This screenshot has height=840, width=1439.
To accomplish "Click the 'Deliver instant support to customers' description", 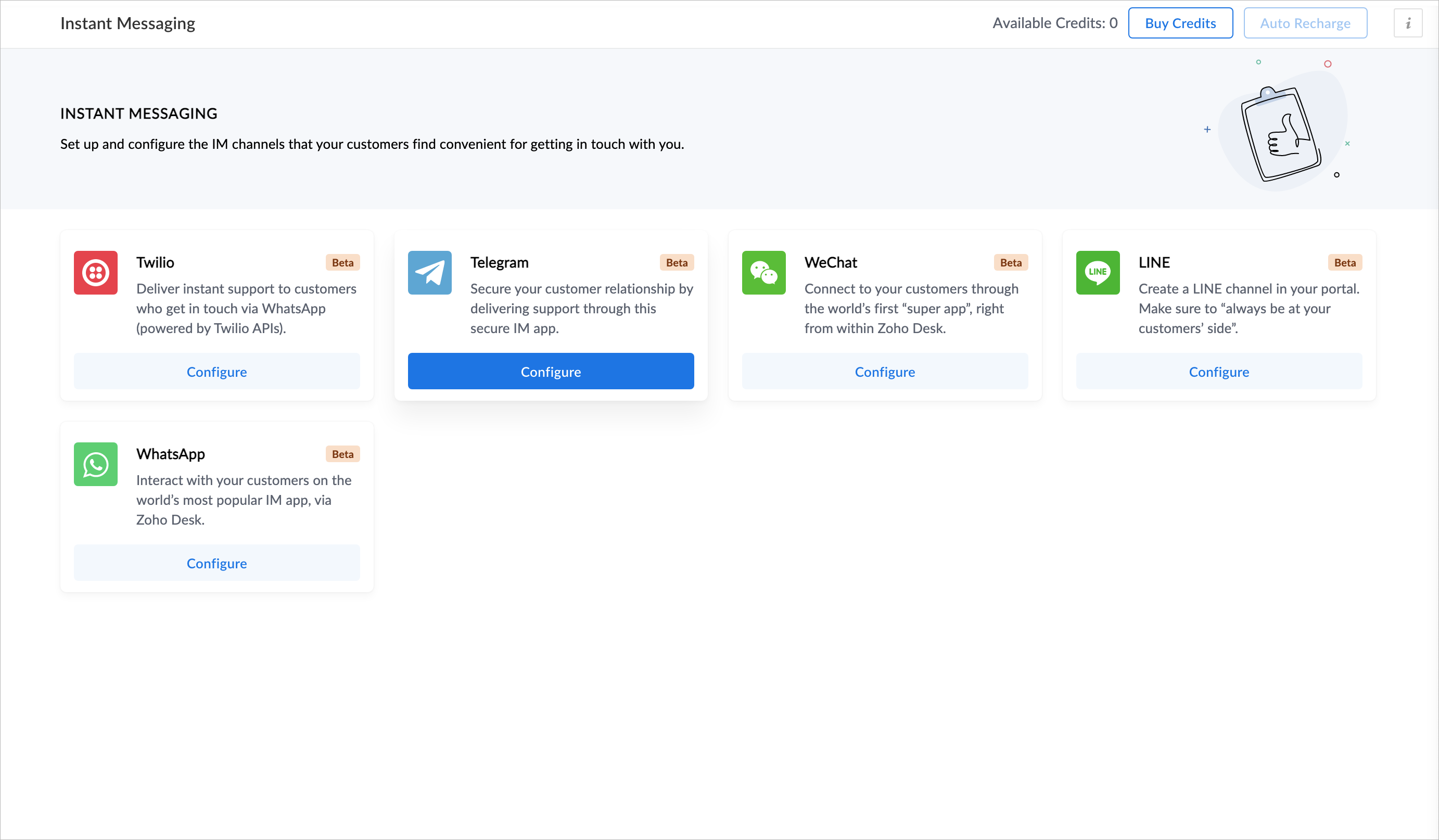I will [246, 308].
